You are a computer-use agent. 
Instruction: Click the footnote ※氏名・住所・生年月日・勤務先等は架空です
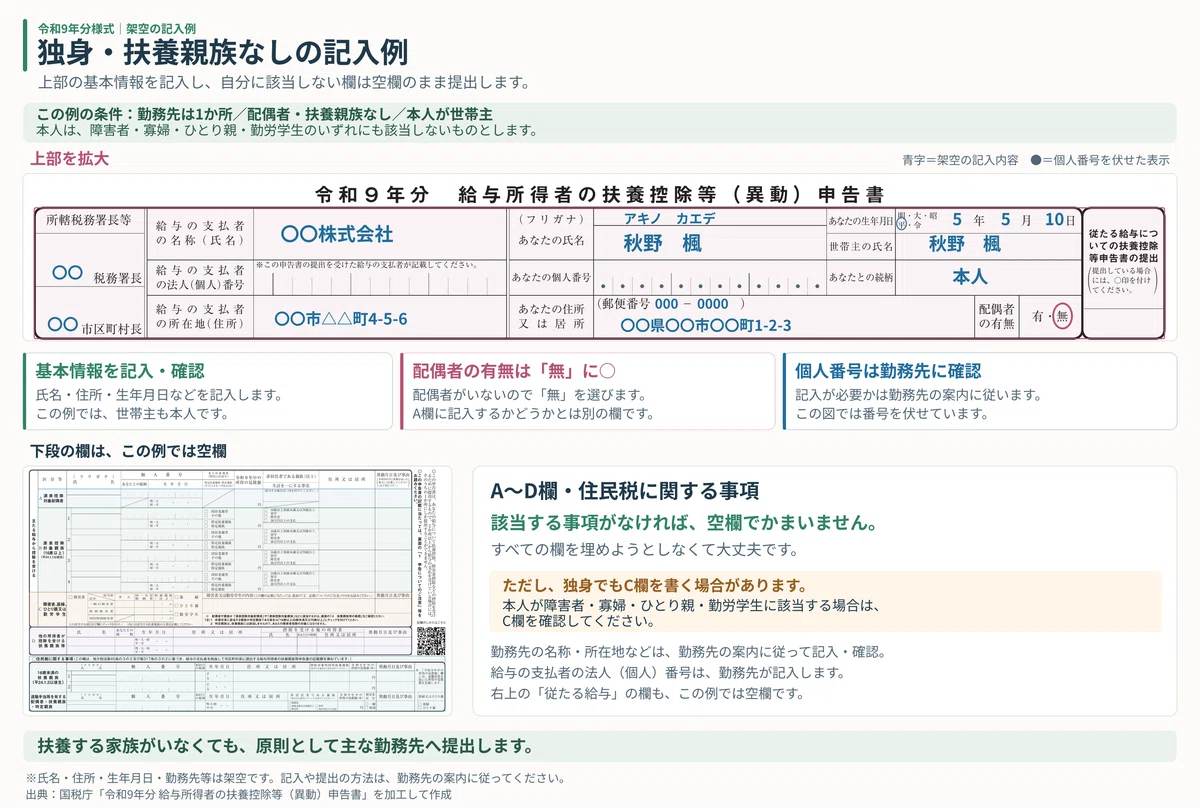[x=294, y=778]
